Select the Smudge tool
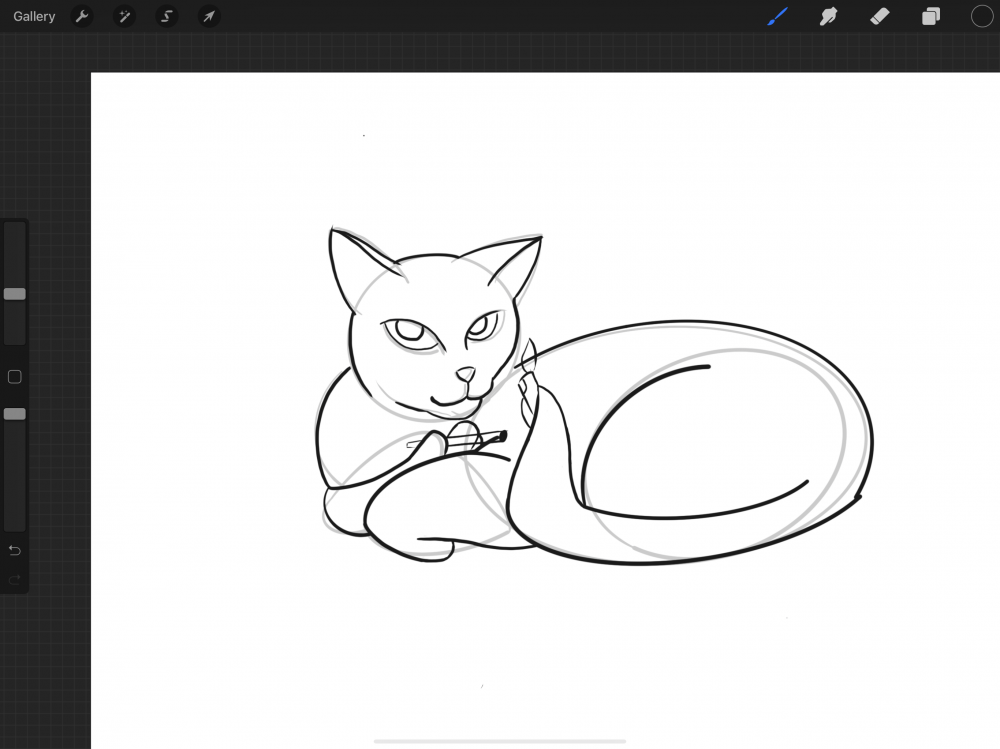1000x749 pixels. tap(828, 17)
